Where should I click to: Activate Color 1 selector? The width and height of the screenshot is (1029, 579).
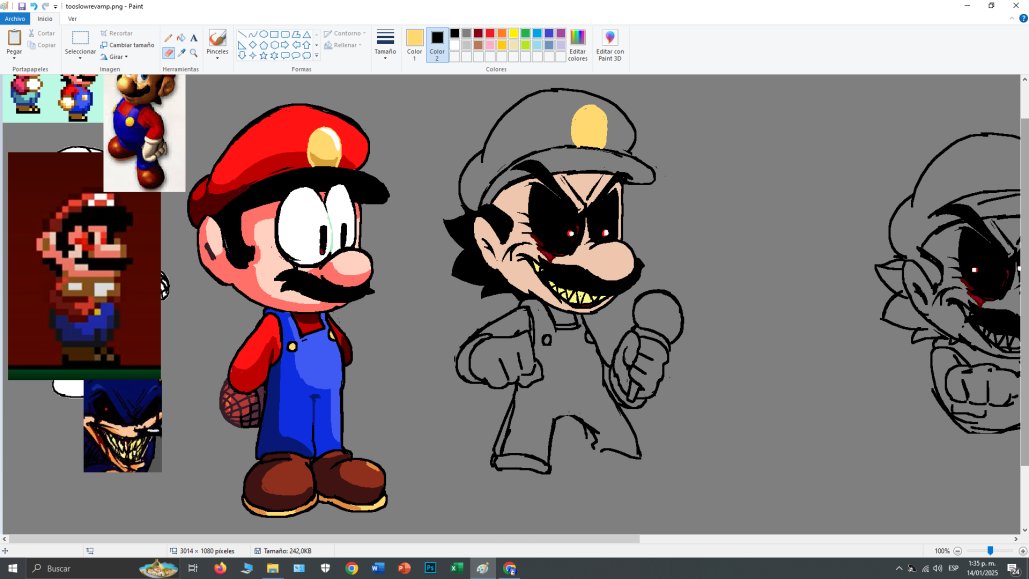pos(414,45)
